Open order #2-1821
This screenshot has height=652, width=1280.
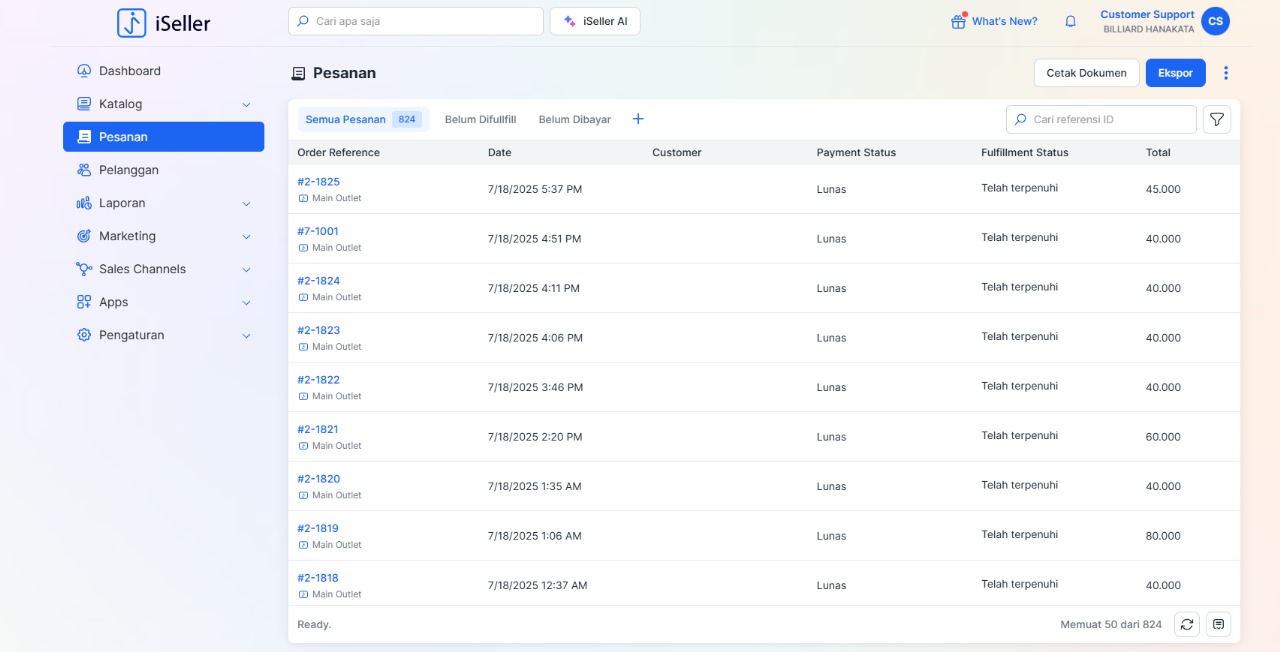(x=318, y=429)
